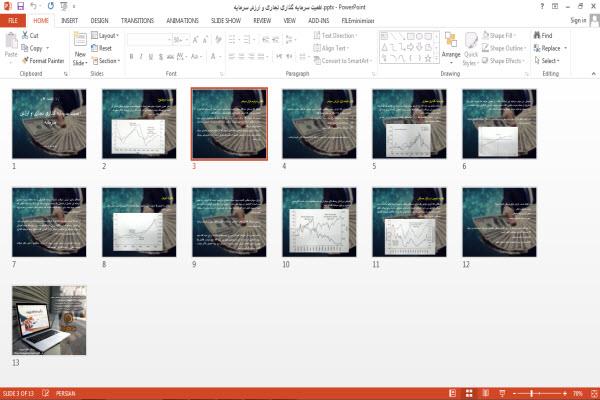Open the Quick Styles dropdown
Screen dimensions: 600x400
pyautogui.click(x=471, y=50)
